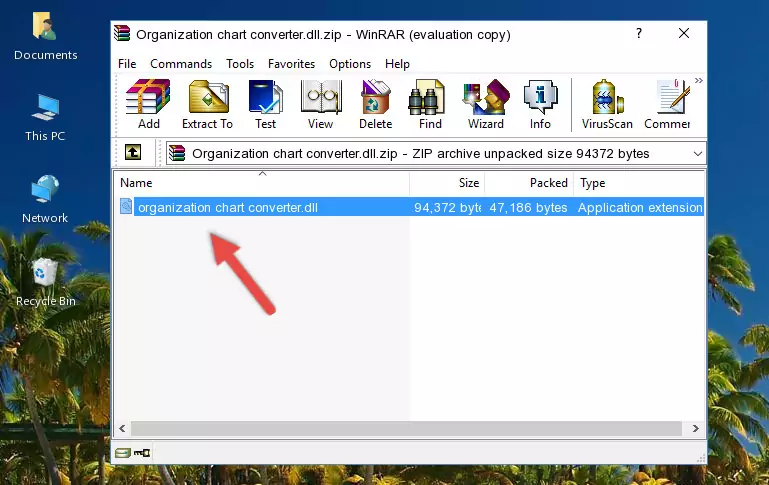Sort files by Packed column
The height and width of the screenshot is (485, 769).
pyautogui.click(x=529, y=183)
